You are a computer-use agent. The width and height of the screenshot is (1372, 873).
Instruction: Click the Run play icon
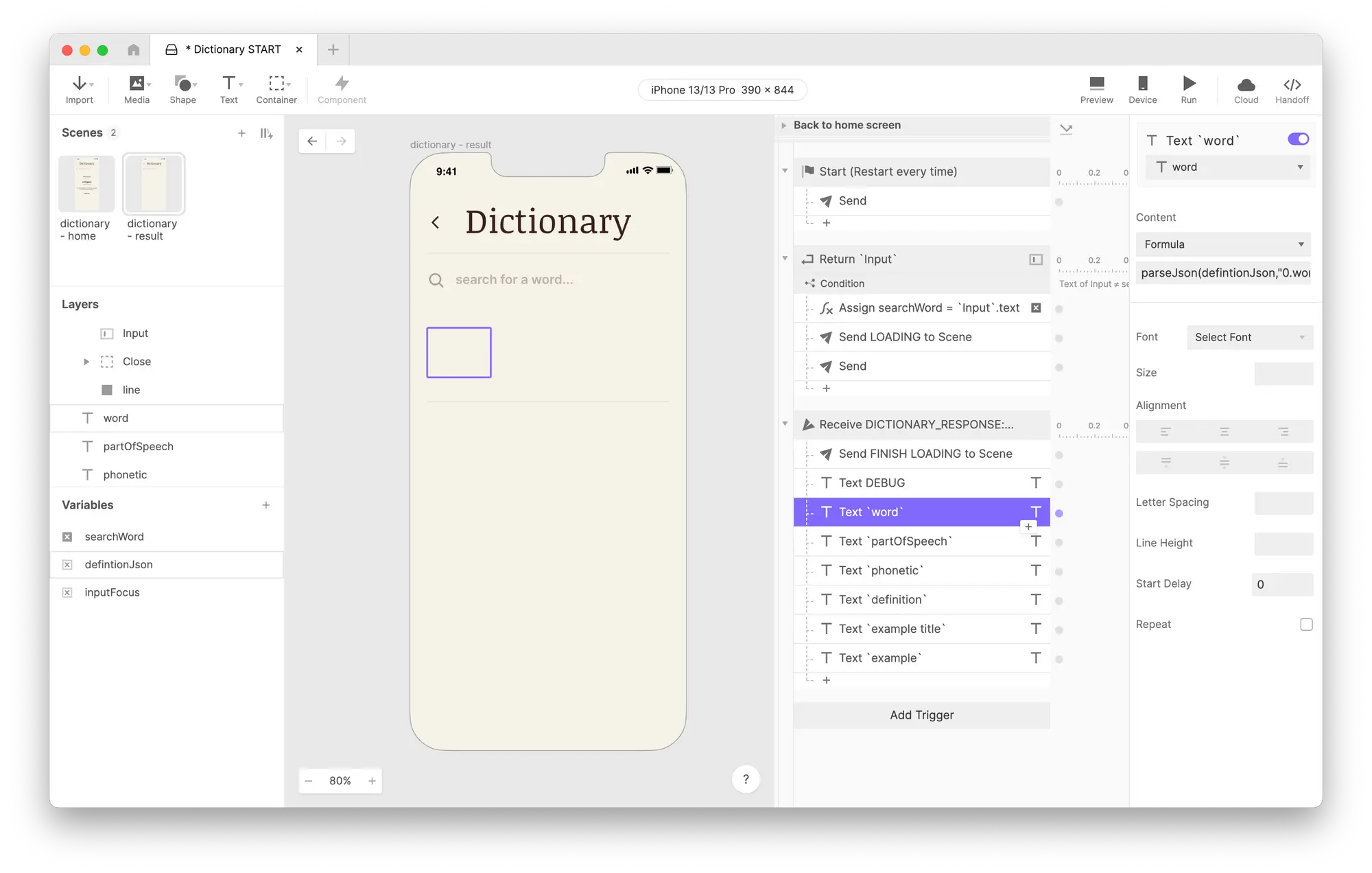(1189, 84)
